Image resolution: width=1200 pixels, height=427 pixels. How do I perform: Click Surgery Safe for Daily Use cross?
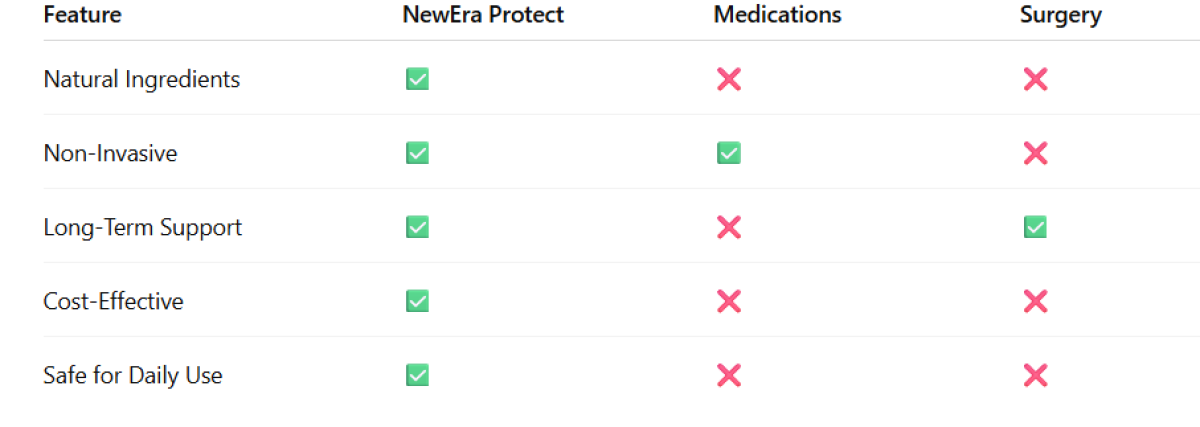coord(1035,375)
